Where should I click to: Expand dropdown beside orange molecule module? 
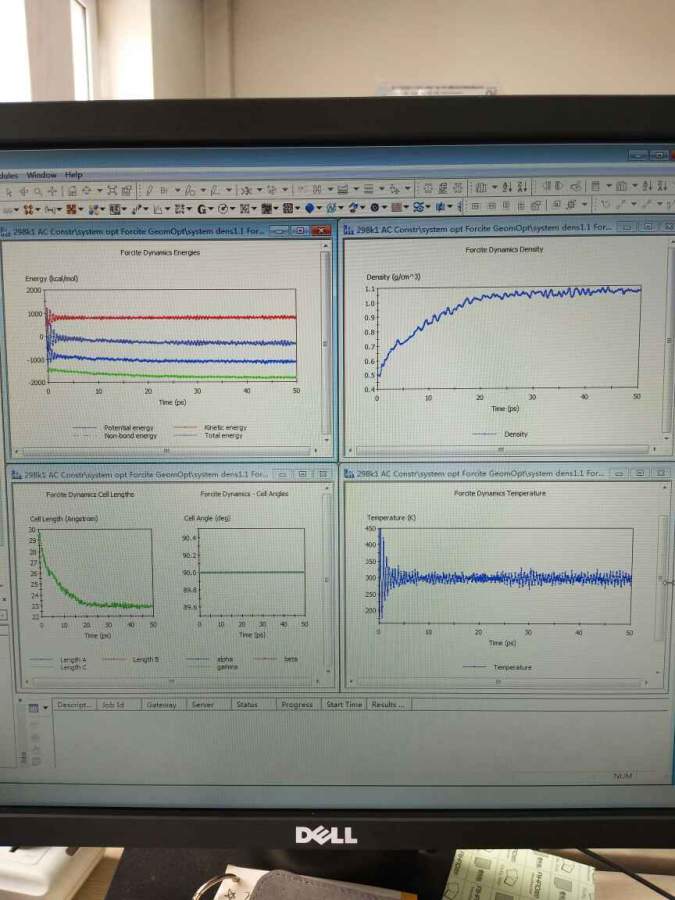(x=37, y=209)
